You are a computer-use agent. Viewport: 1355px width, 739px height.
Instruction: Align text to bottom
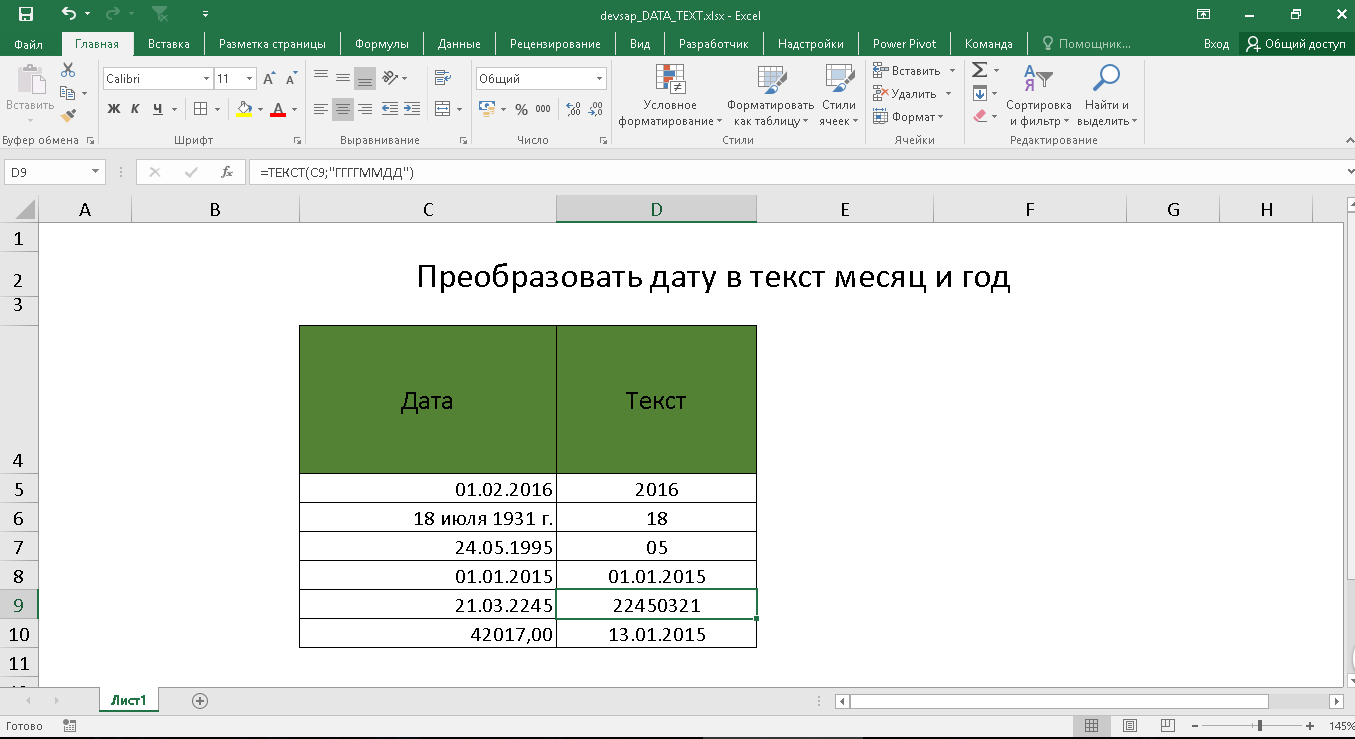tap(365, 78)
